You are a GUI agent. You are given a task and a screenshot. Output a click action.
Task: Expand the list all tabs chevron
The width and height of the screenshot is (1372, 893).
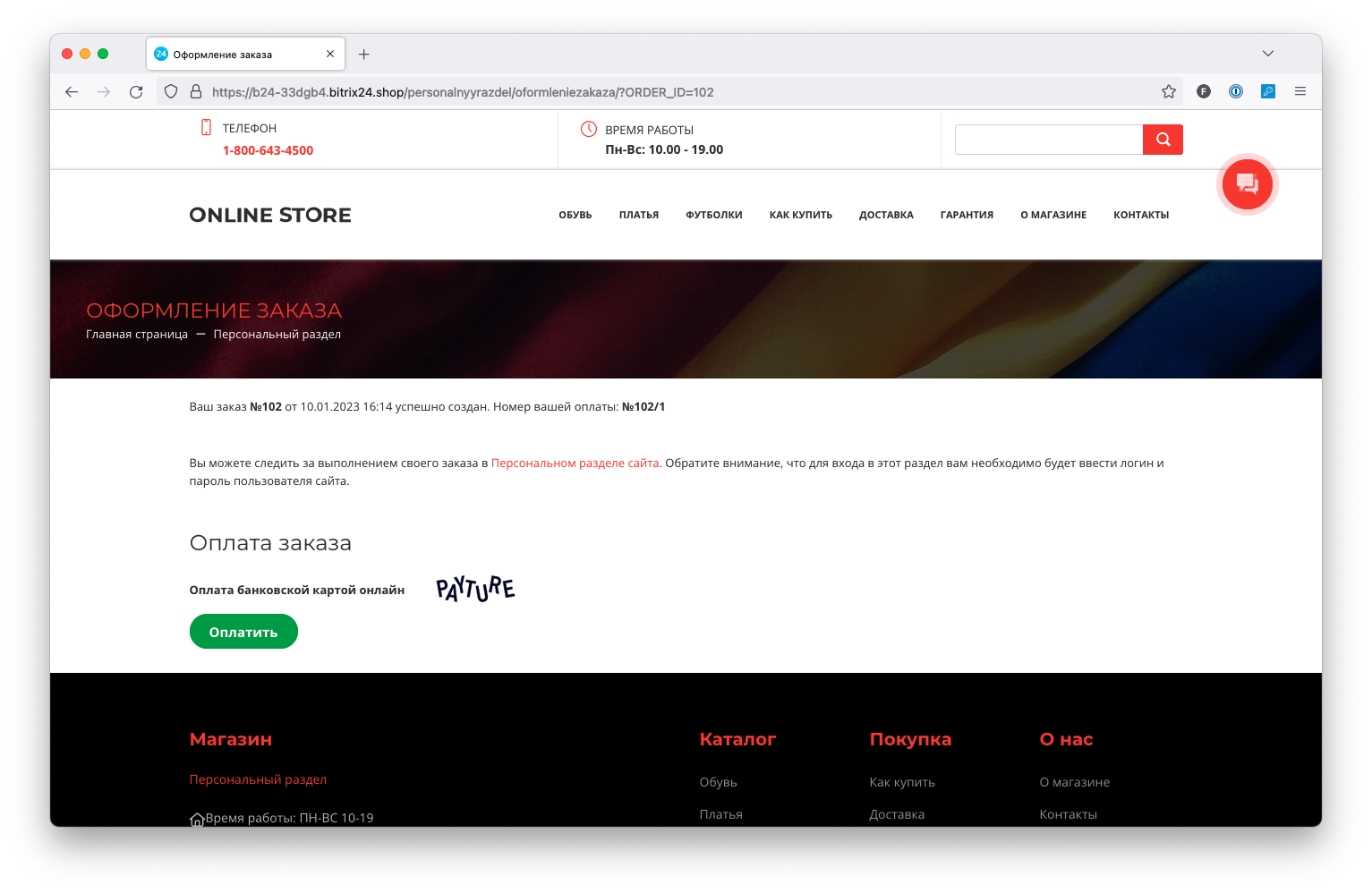point(1268,54)
